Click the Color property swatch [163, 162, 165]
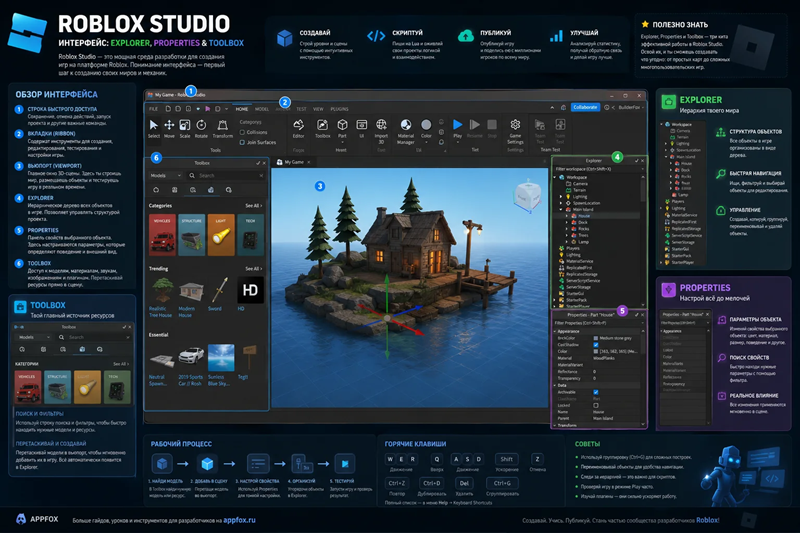The image size is (800, 533). point(596,351)
